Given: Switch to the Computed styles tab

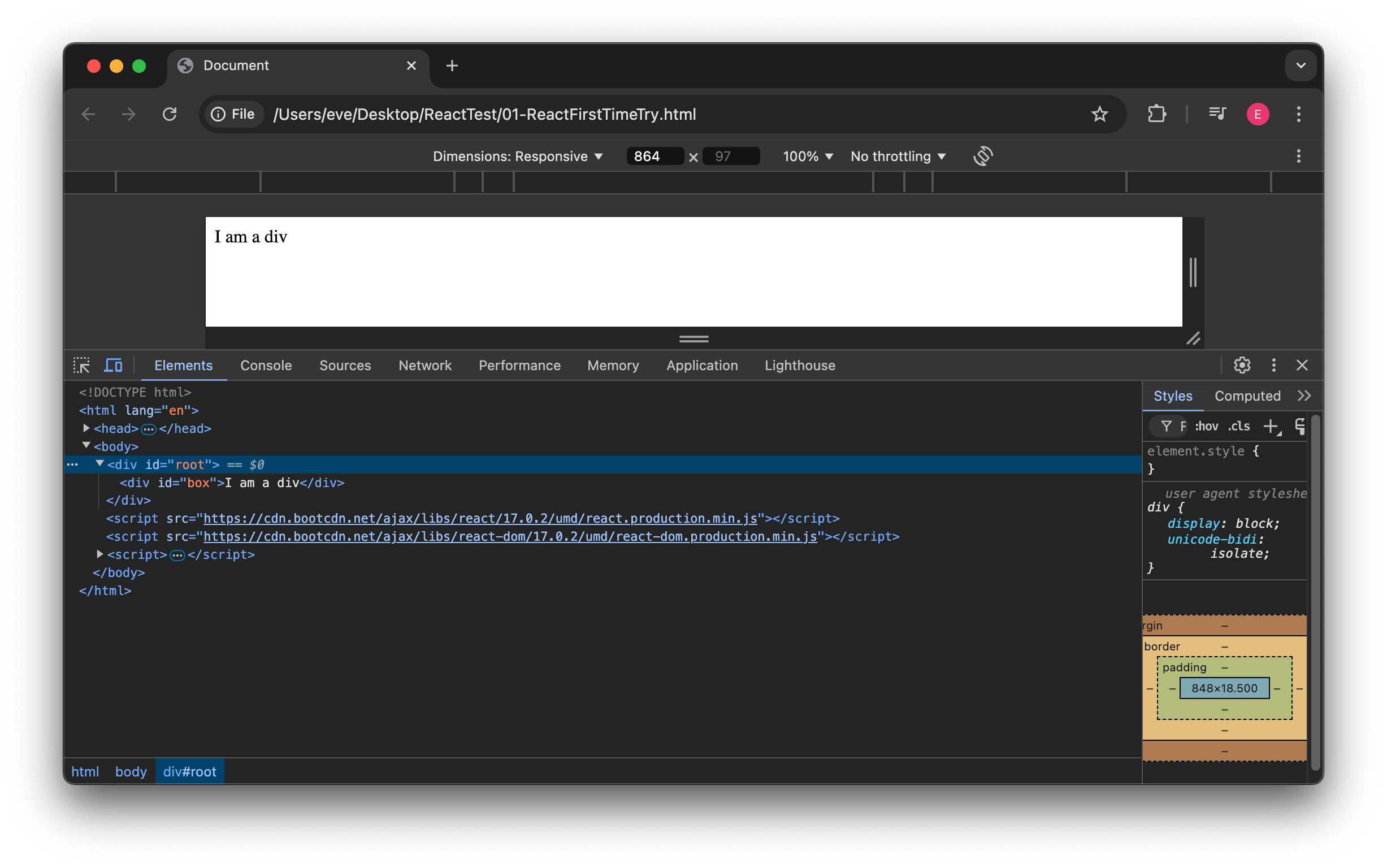Looking at the screenshot, I should [x=1247, y=396].
